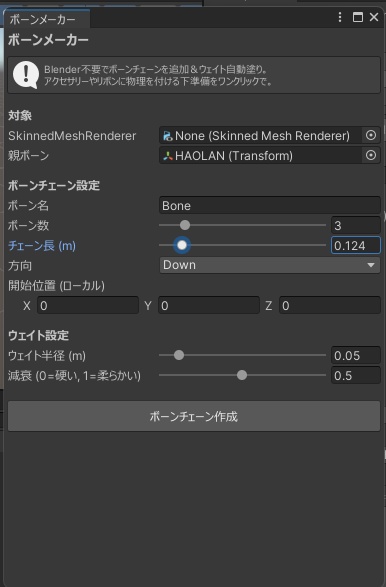
Task: Click the Y axis label of 開始位置
Action: (148, 305)
